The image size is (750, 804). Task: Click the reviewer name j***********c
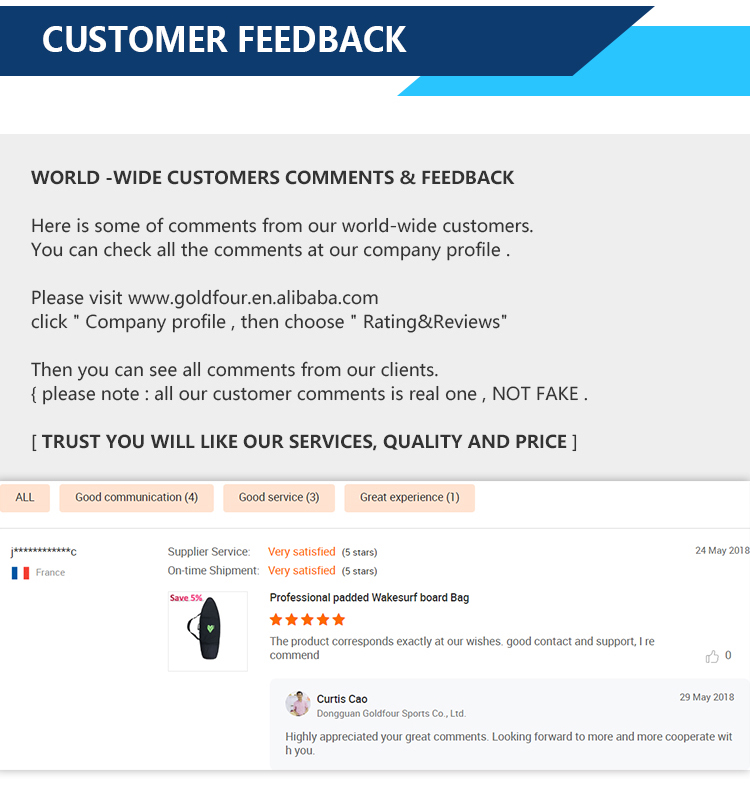(44, 552)
